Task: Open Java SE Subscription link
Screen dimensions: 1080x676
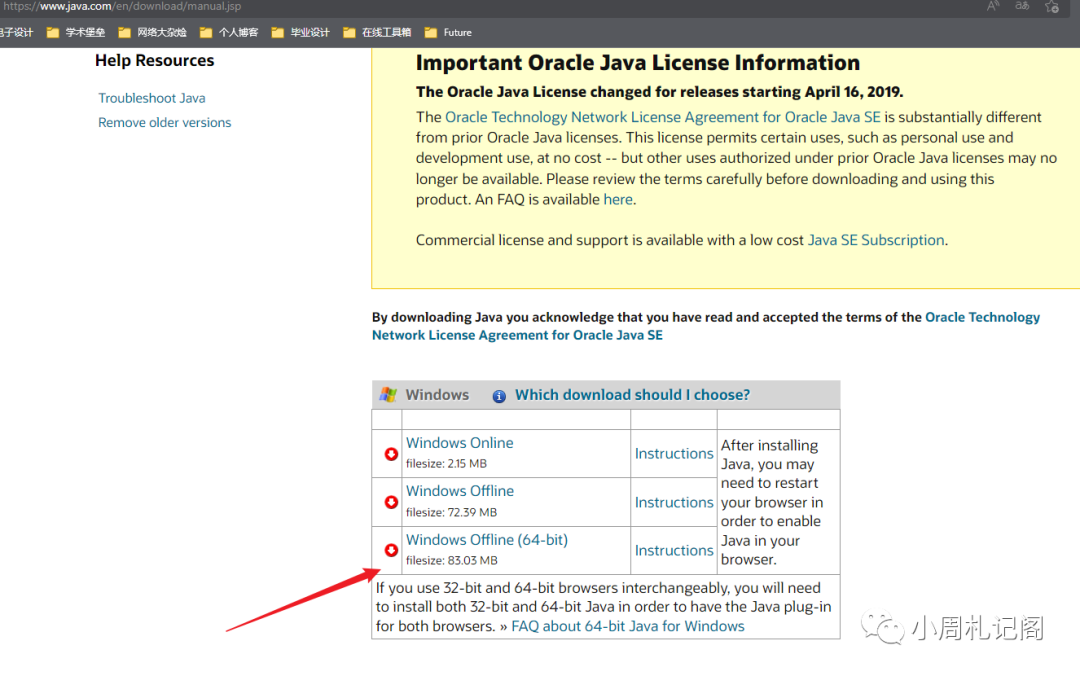Action: tap(875, 240)
